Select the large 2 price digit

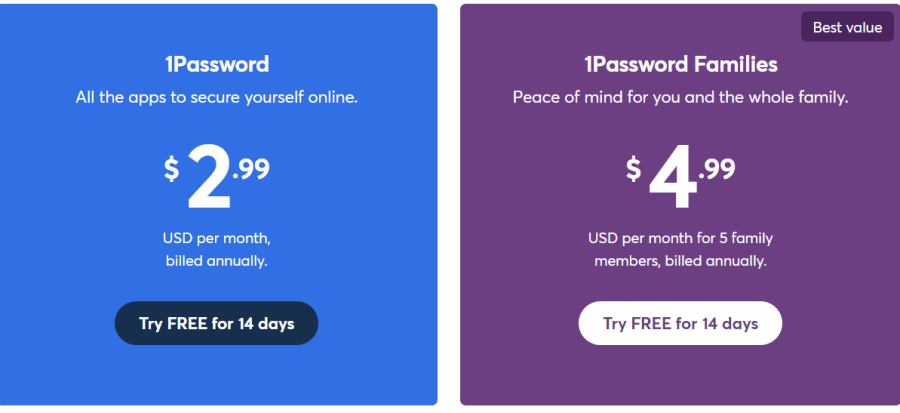click(210, 177)
